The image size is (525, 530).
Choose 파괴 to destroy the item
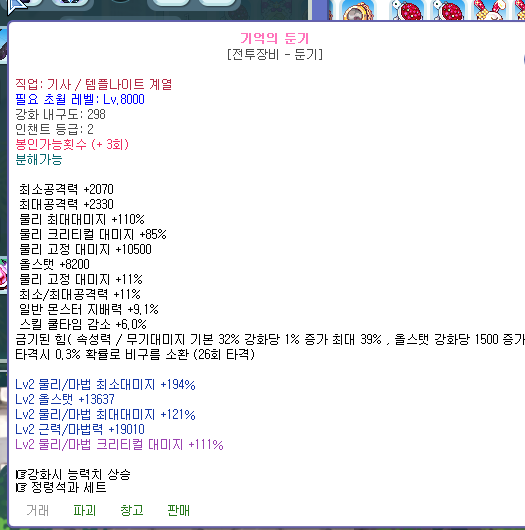(85, 510)
